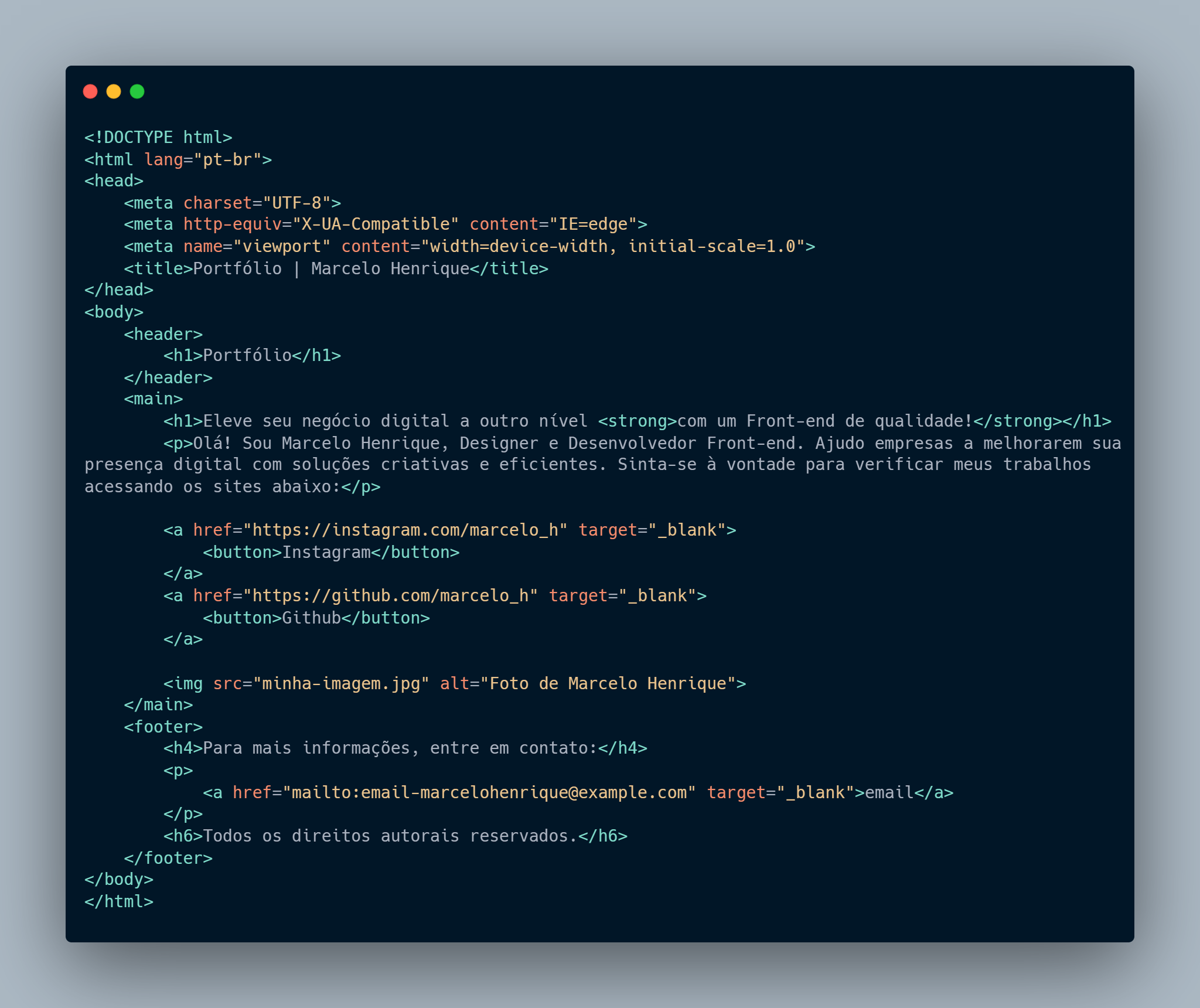Click the "X-UA-Compatible" value

point(376,224)
